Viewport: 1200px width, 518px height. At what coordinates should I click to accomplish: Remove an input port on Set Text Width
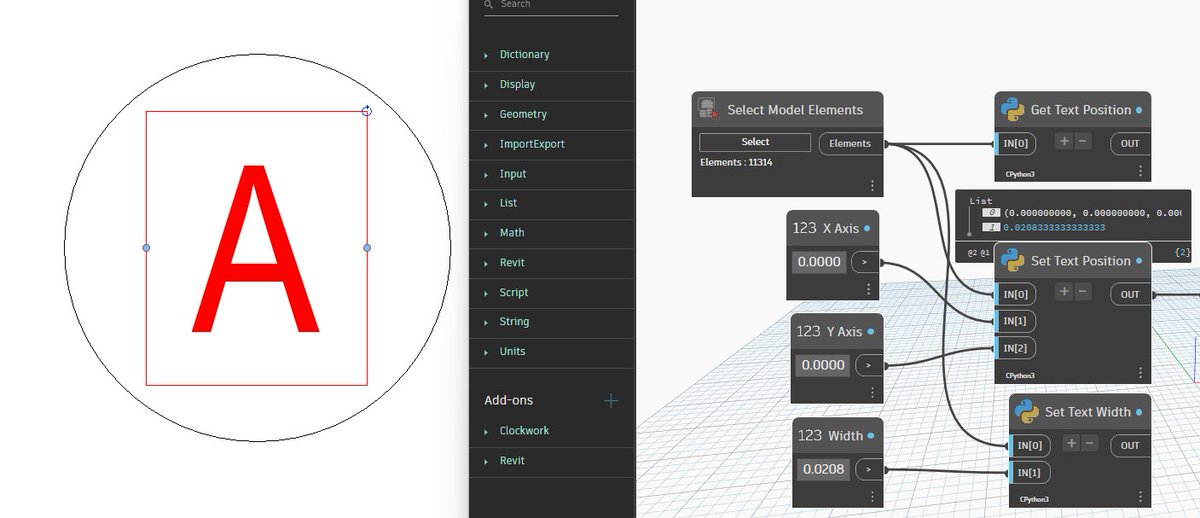click(x=1089, y=444)
